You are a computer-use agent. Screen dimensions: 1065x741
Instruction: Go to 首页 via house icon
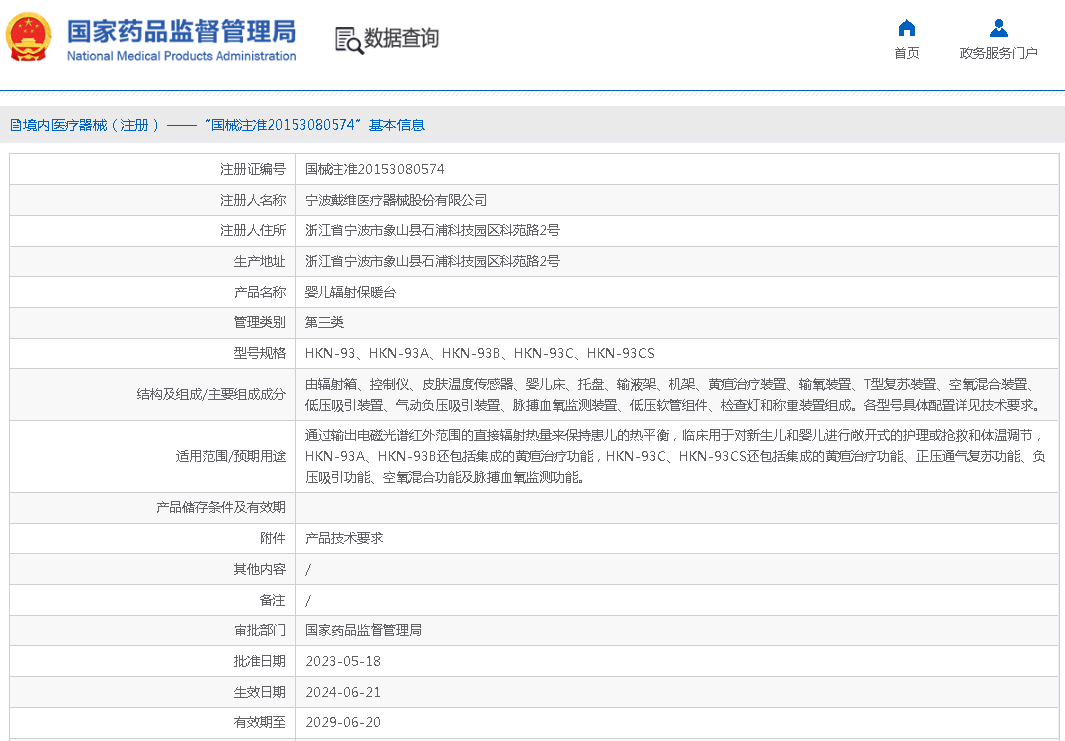(907, 28)
